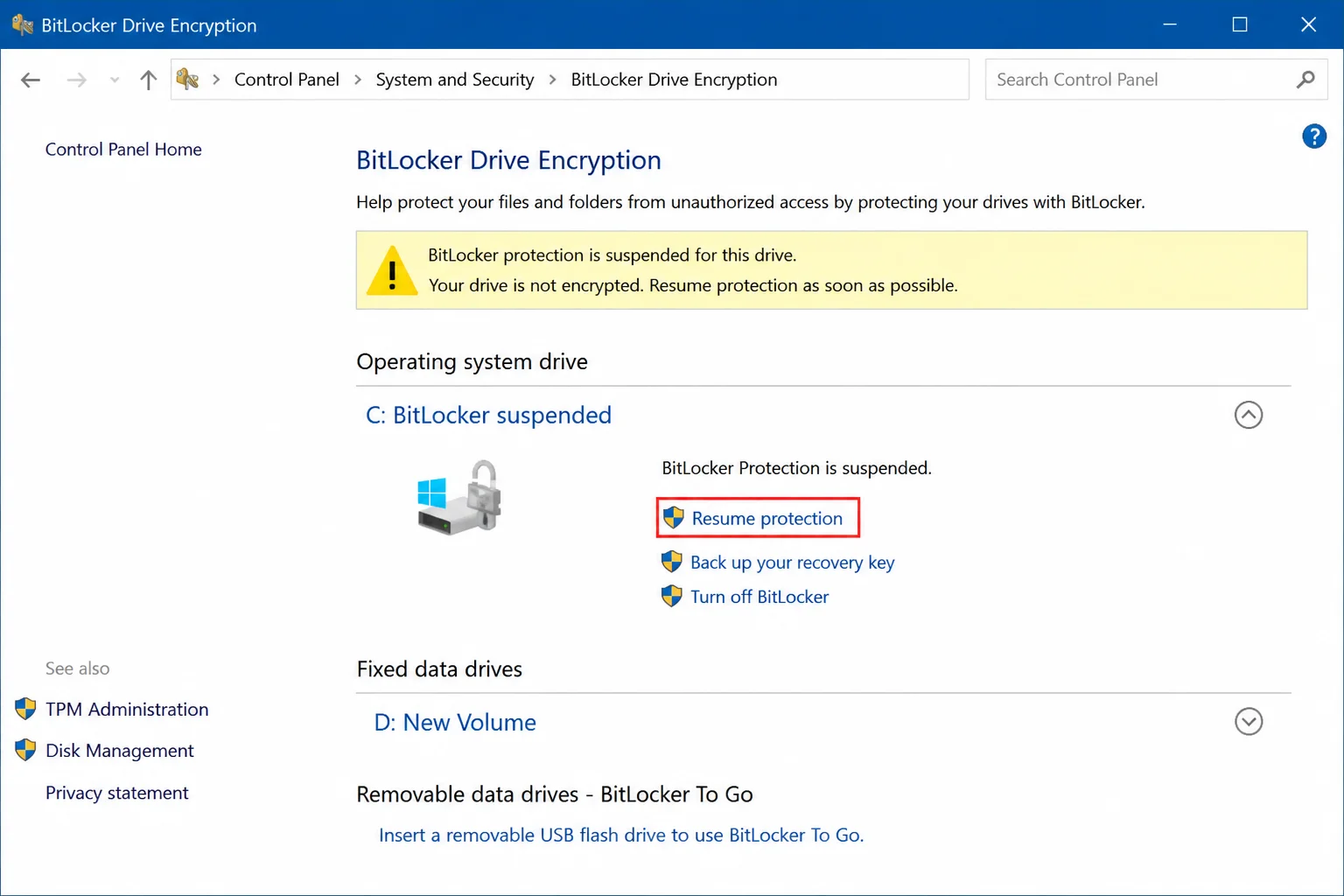Click 'Your drive is not encrypted' warning text
Screen dimensions: 1344x896
(x=535, y=285)
